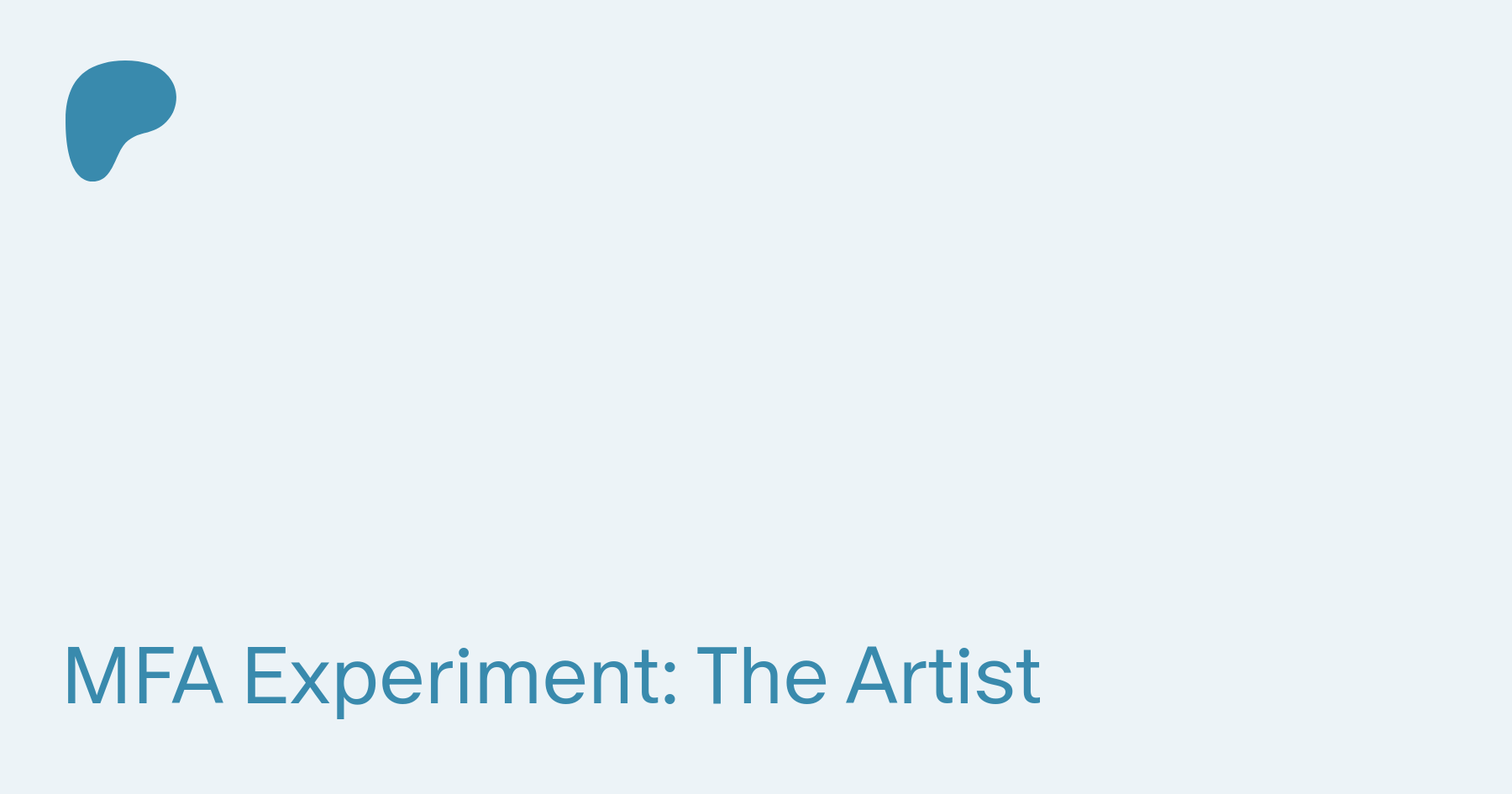The image size is (1512, 794).
Task: Open the 'MFA Experiment: The Artist' title
Action: [x=552, y=678]
